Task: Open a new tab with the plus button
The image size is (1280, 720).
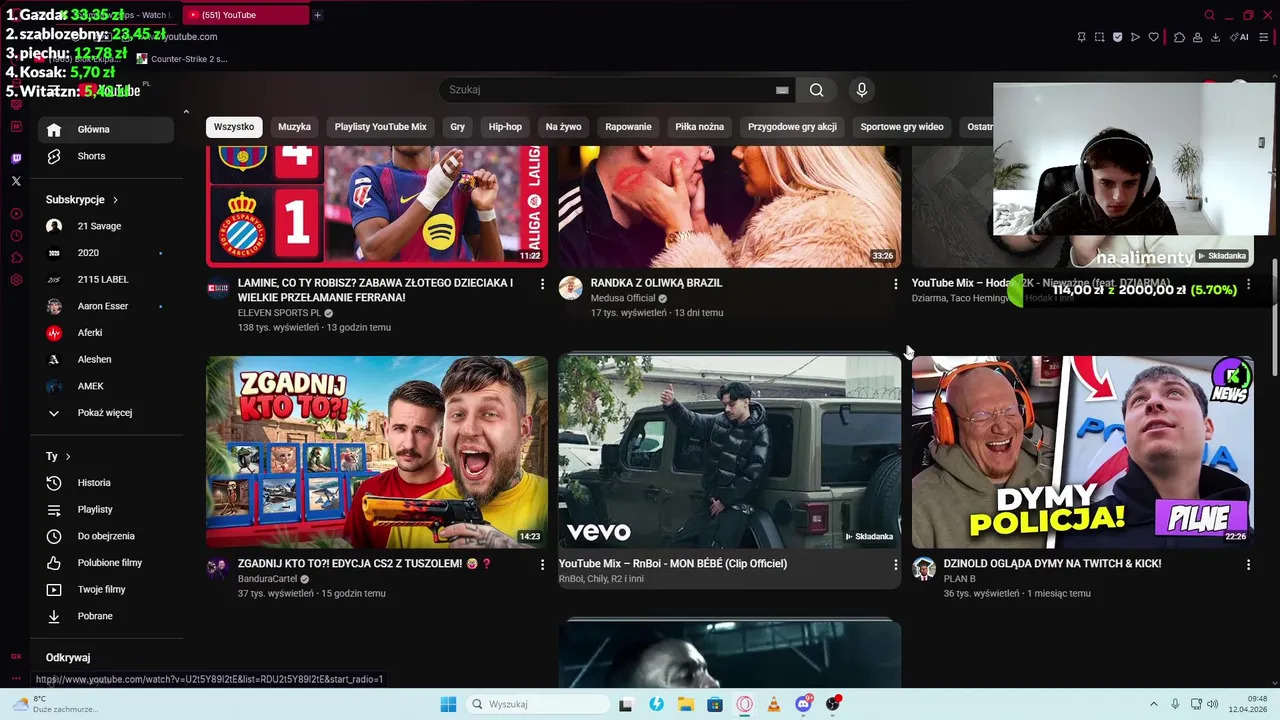Action: point(317,15)
